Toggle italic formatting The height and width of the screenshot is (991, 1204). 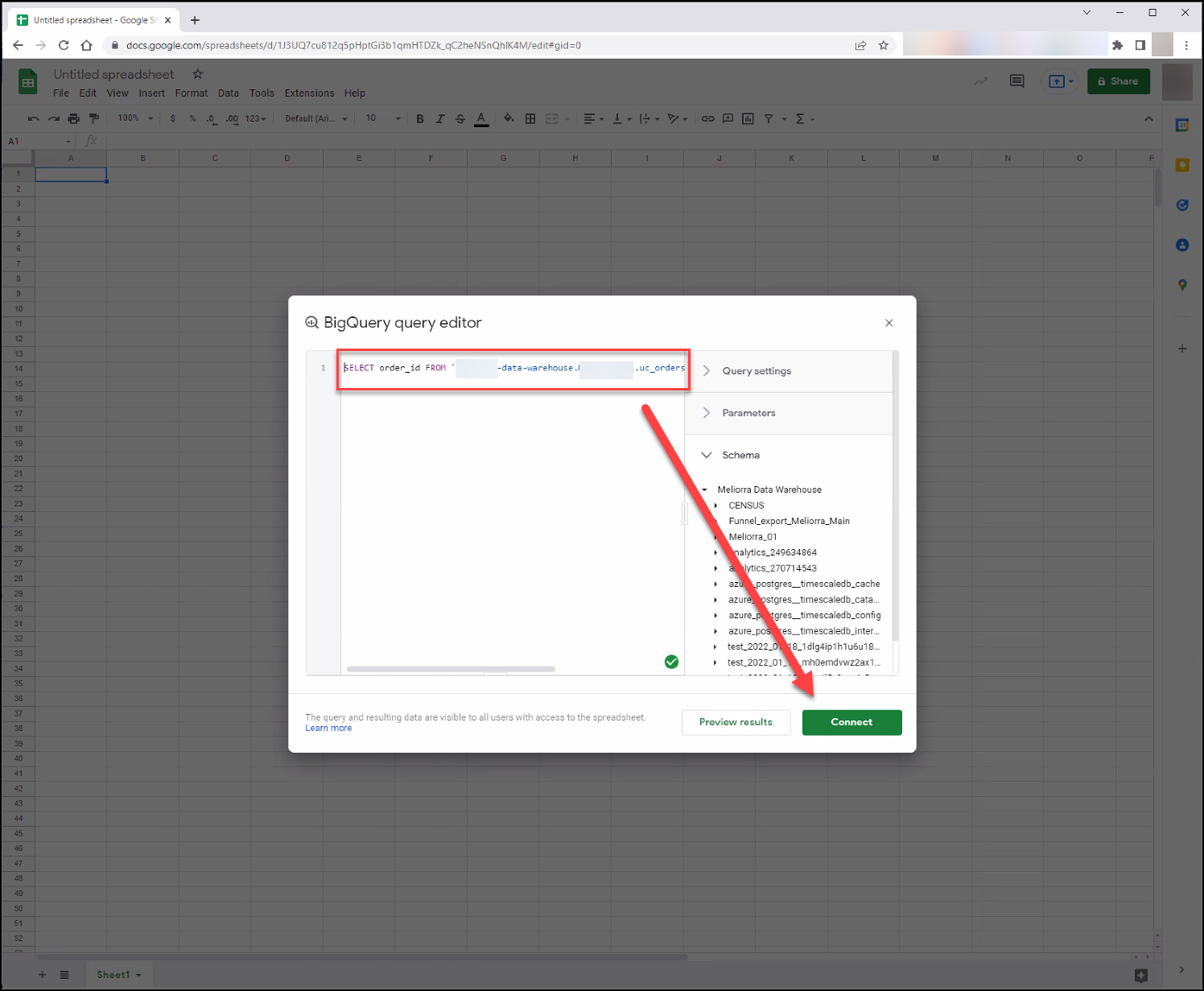(x=440, y=118)
